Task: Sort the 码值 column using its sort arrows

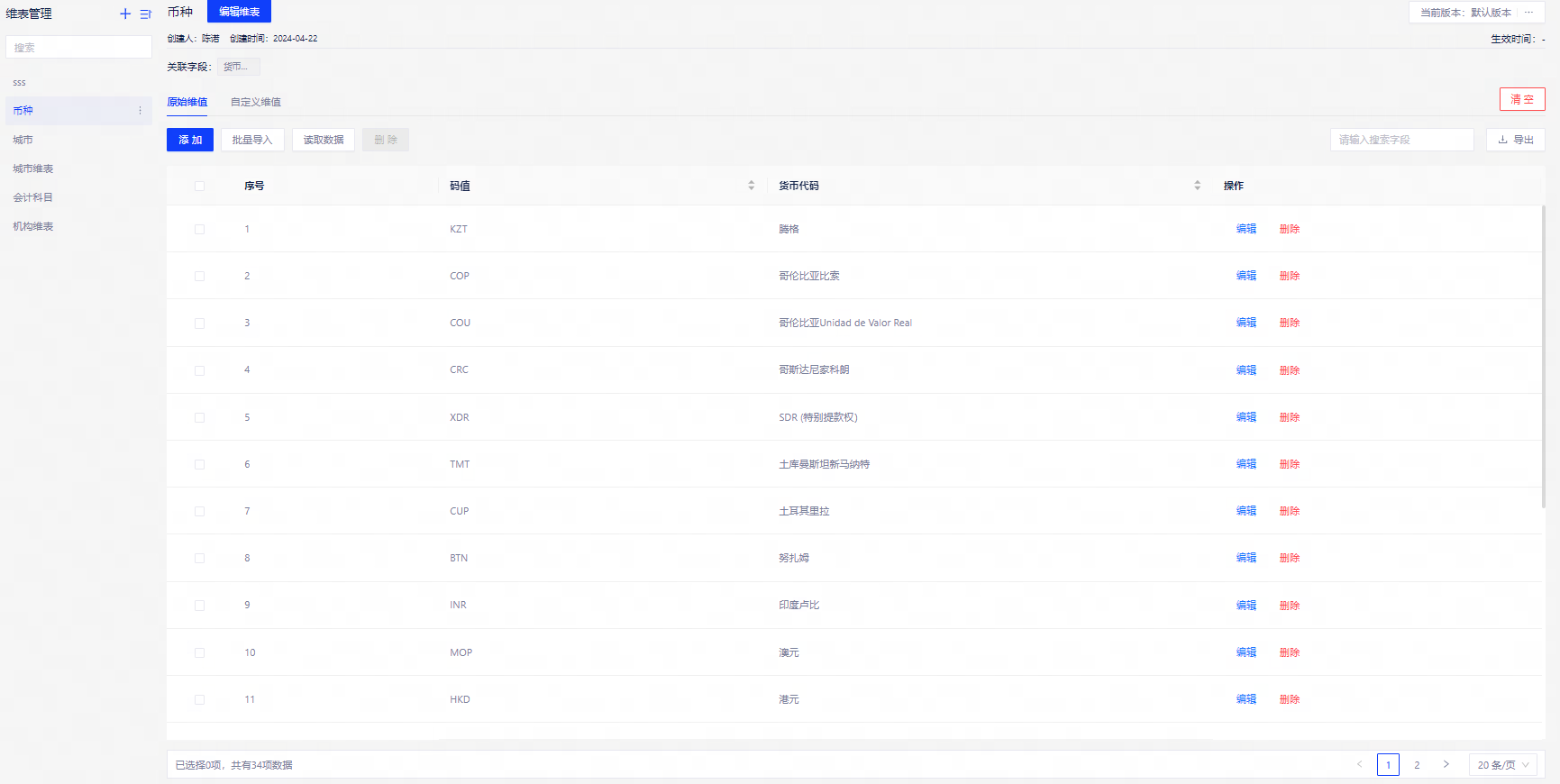Action: (751, 186)
